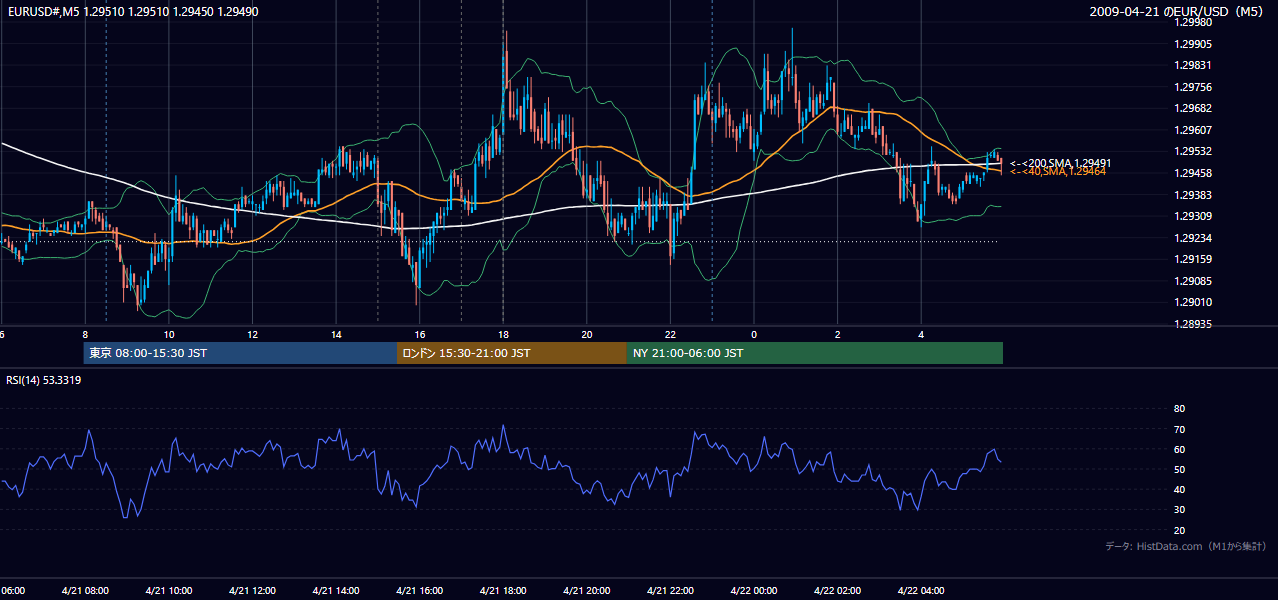Image resolution: width=1278 pixels, height=600 pixels.
Task: Click RSI scale value 30
Action: [1179, 510]
